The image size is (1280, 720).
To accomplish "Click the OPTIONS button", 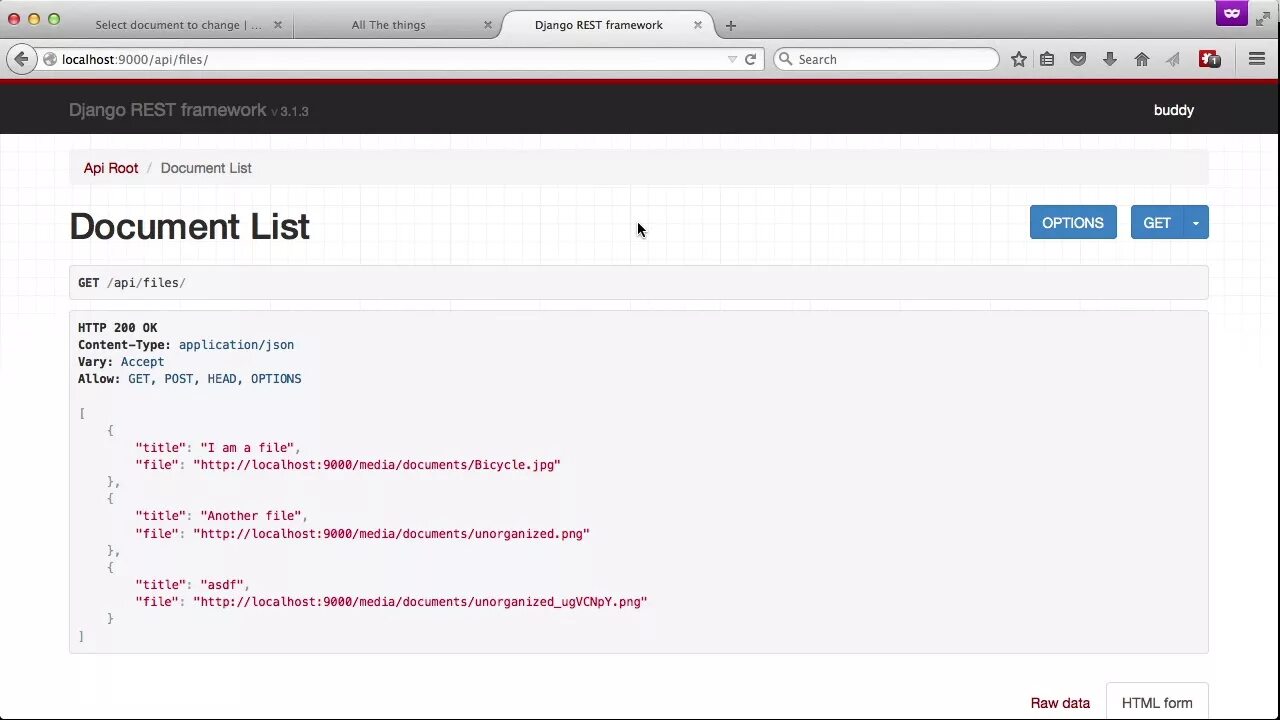I will (x=1073, y=223).
